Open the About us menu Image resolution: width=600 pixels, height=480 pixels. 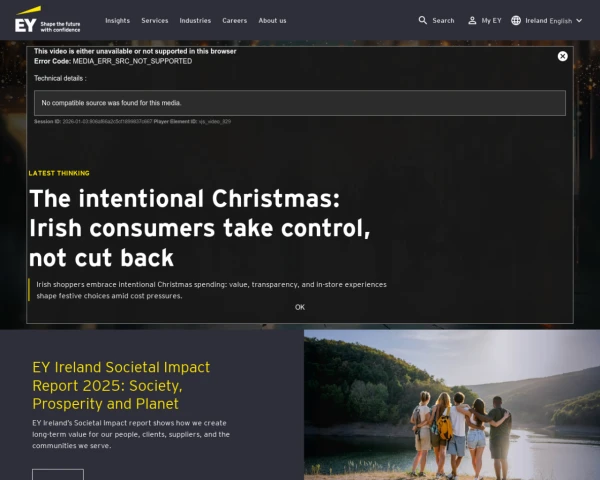(272, 21)
